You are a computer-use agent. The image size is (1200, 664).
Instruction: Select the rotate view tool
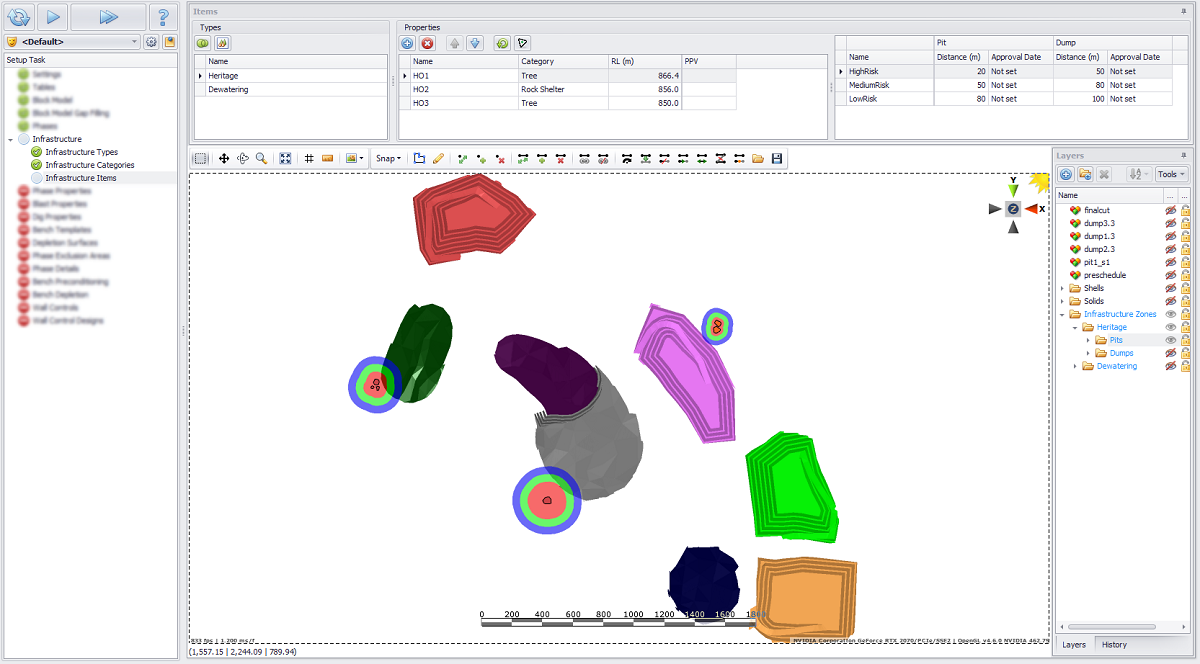coord(243,158)
